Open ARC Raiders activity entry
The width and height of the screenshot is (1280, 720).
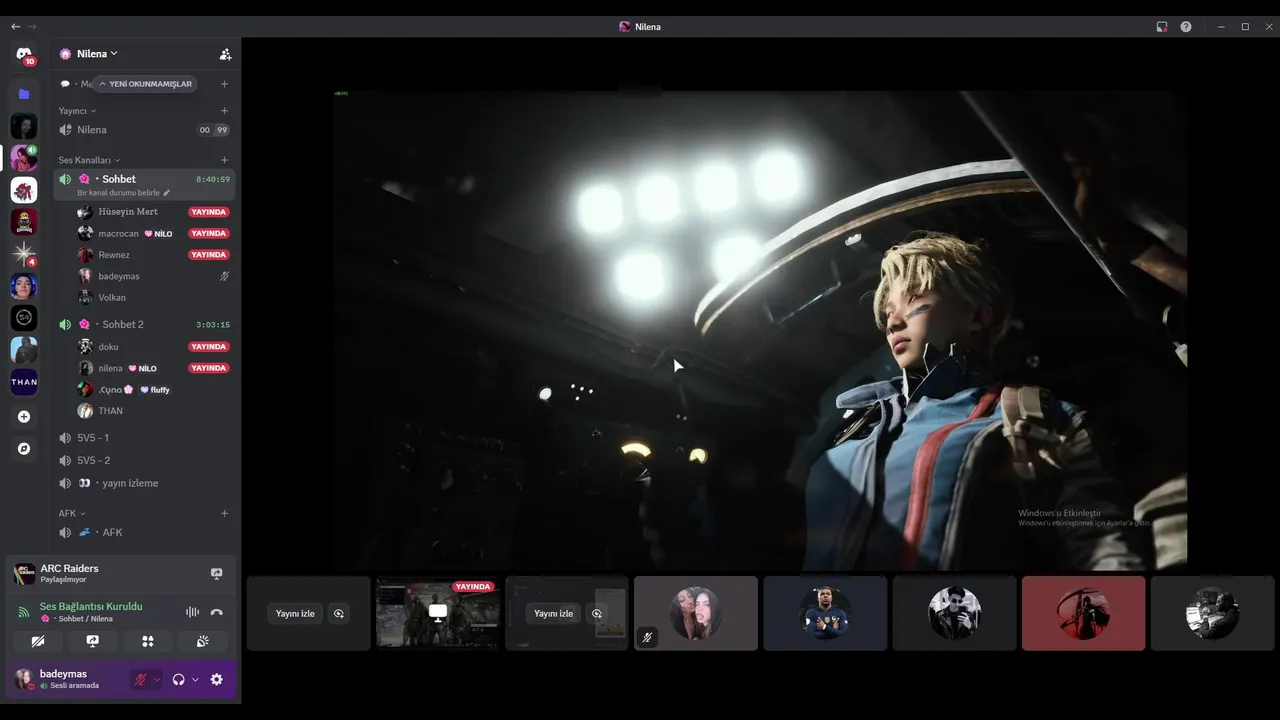click(68, 573)
